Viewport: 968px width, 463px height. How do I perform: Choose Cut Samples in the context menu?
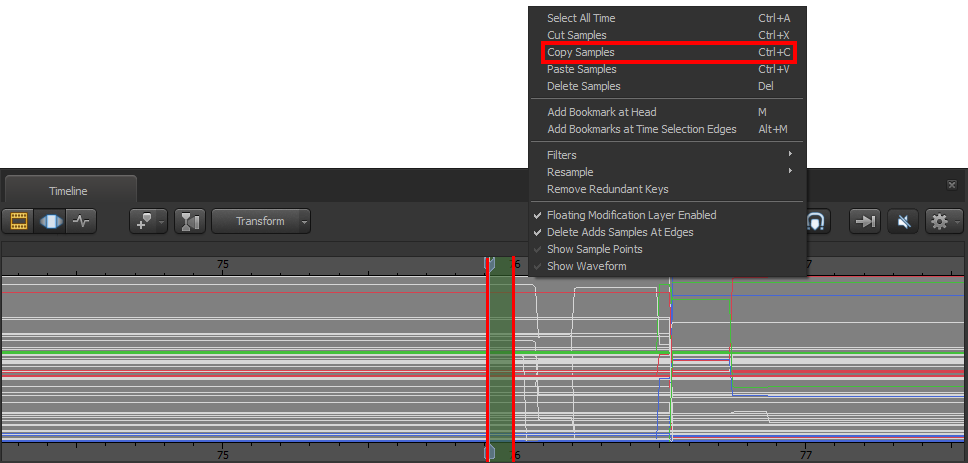(x=668, y=35)
